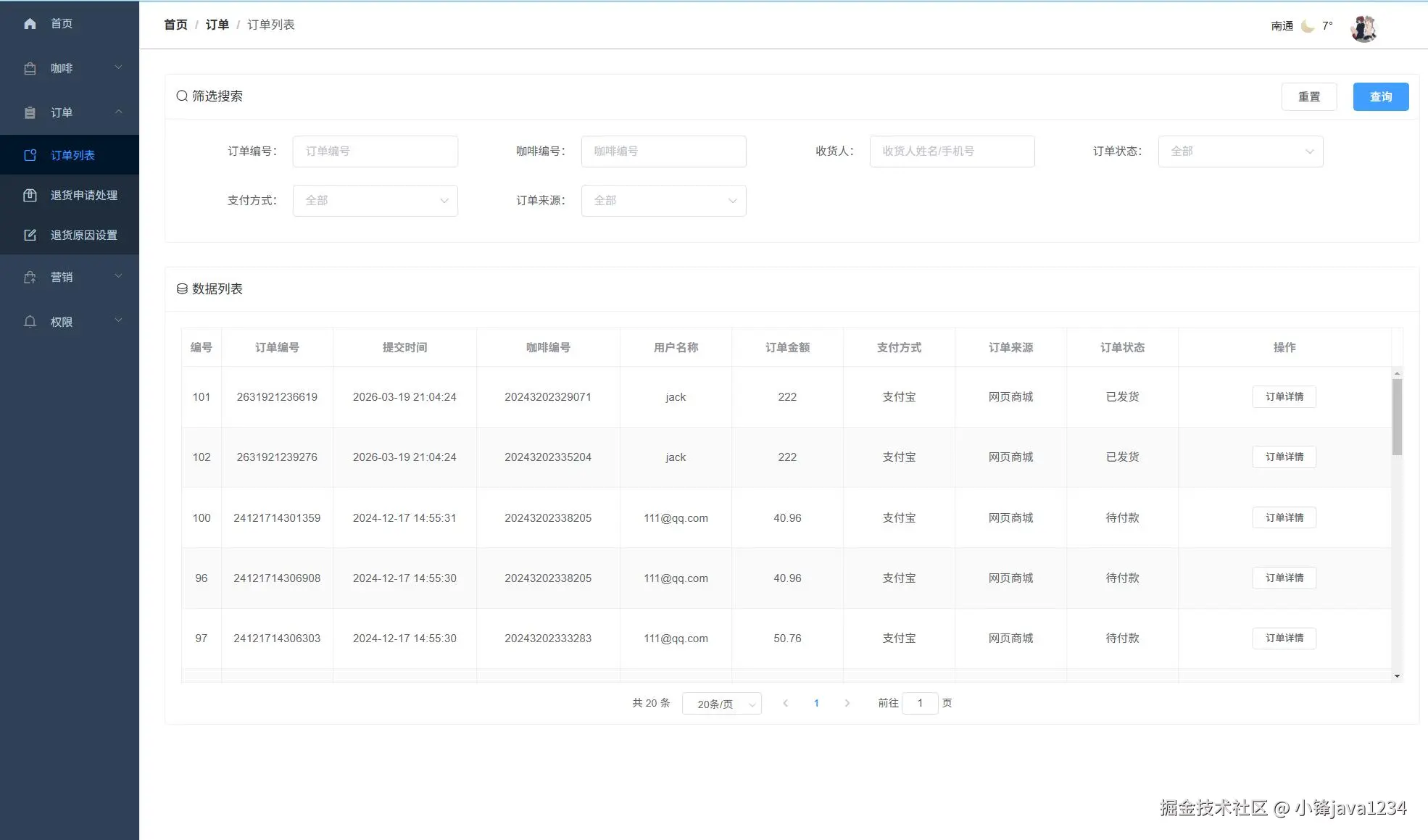
Task: Change the 20条/页 page size selector
Action: click(x=721, y=704)
